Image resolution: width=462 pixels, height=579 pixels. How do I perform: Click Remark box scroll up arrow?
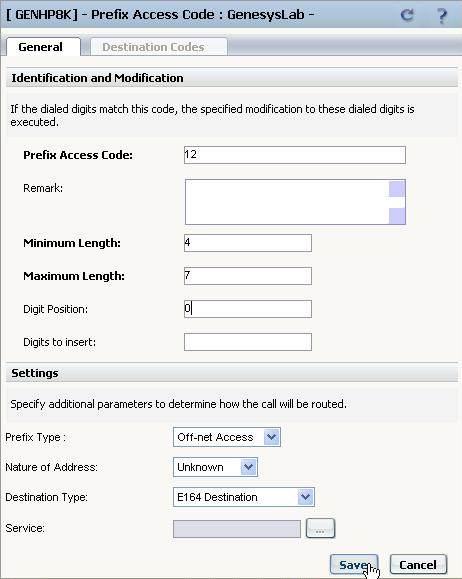point(397,189)
